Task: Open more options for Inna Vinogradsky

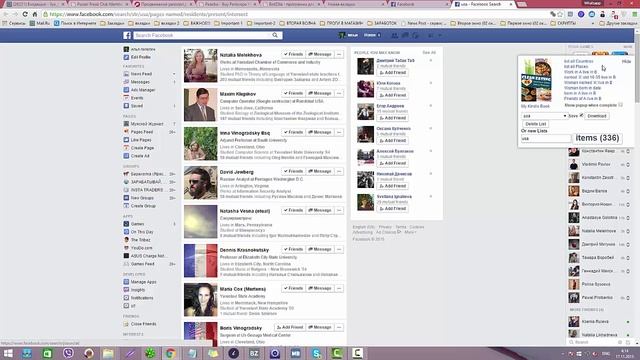Action: point(339,132)
